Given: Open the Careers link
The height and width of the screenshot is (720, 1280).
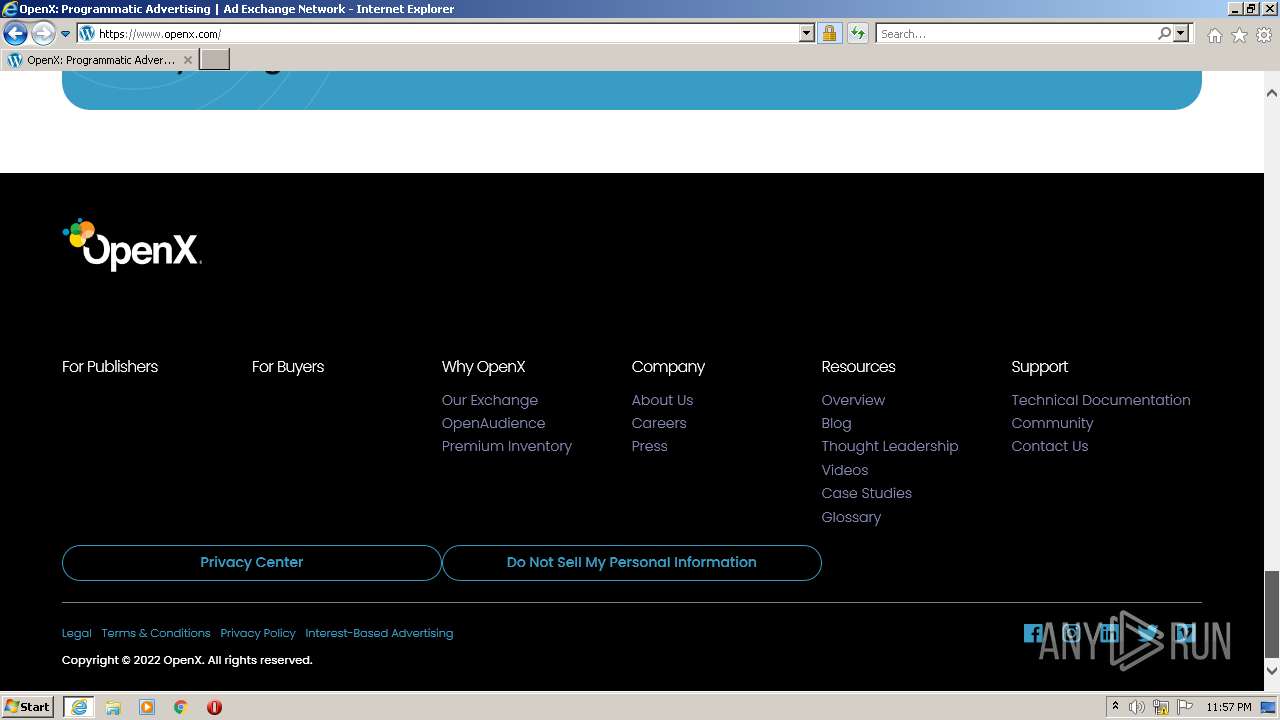Looking at the screenshot, I should (659, 423).
